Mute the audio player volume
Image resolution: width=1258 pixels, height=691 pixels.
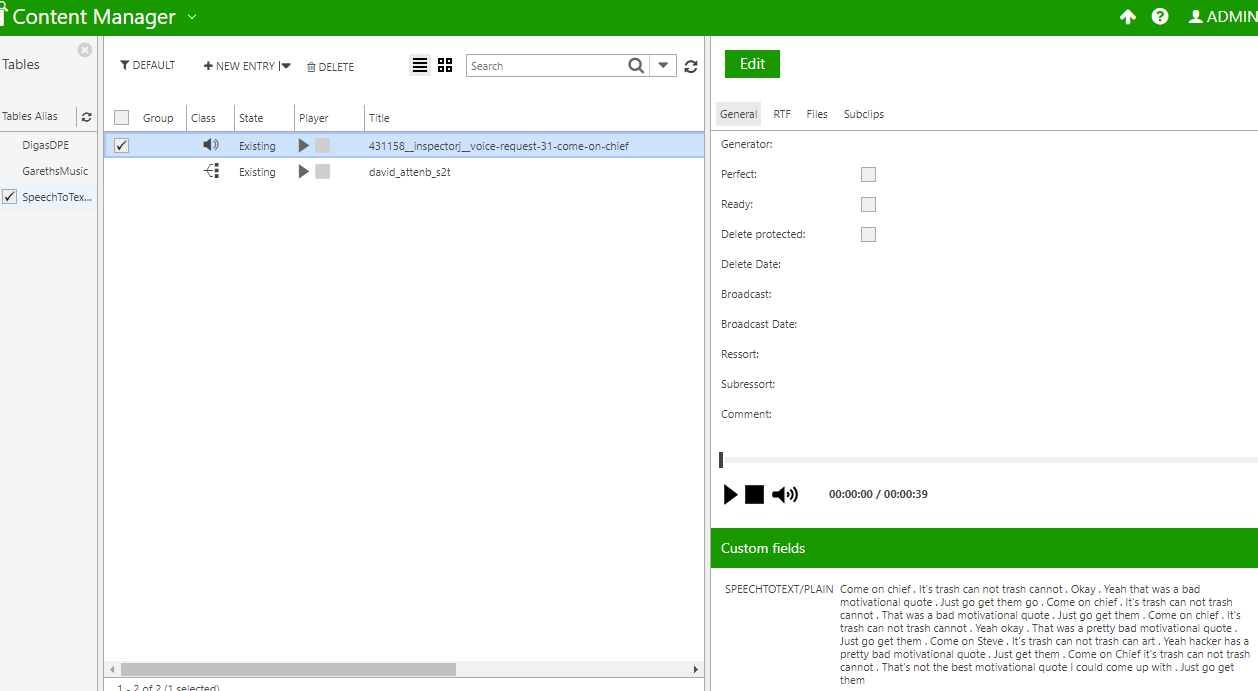pyautogui.click(x=785, y=494)
